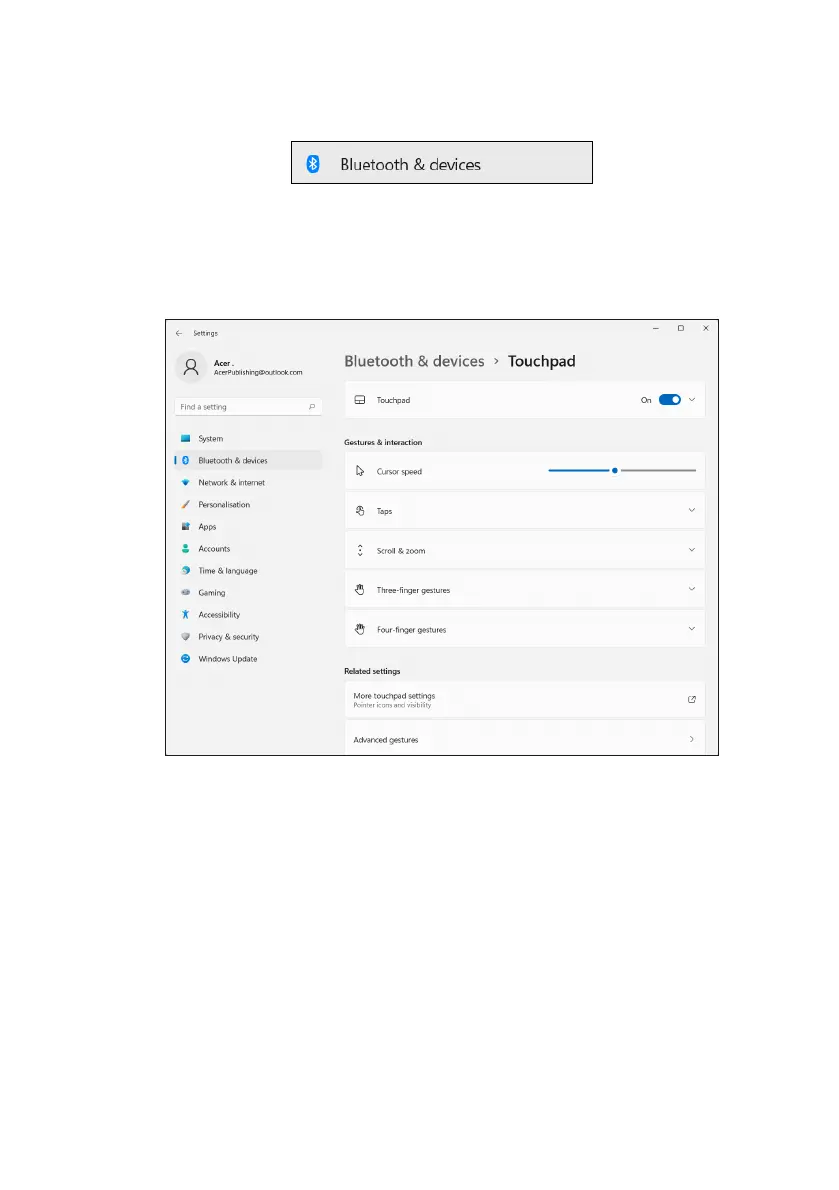
Task: Open Apps in the settings sidebar
Action: [207, 527]
